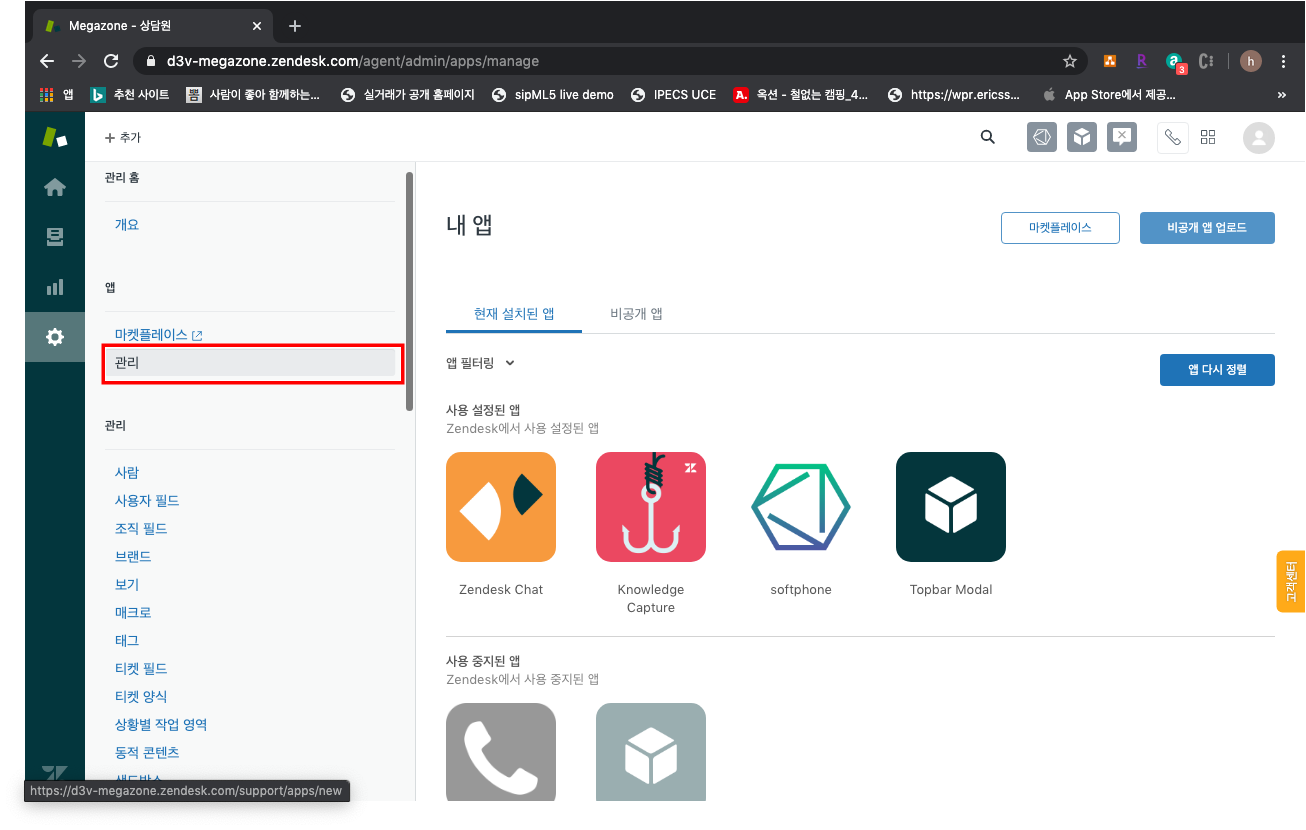Open the Talk phone icon in top bar
Viewport: 1306px width, 830px height.
(x=1173, y=138)
